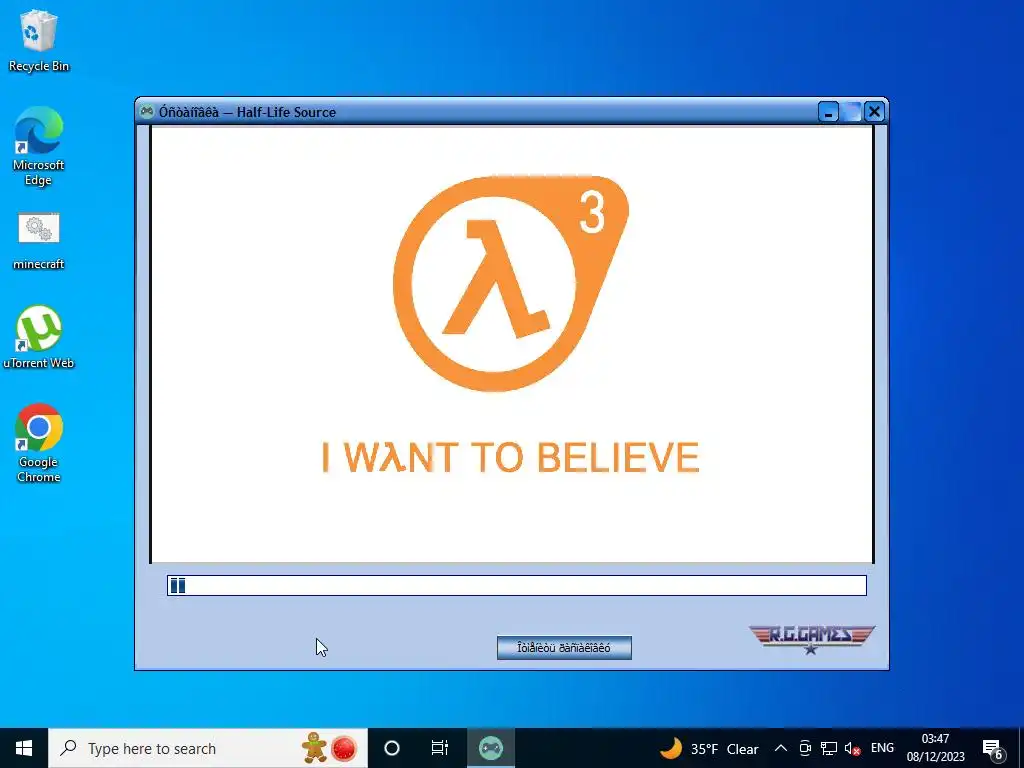Switch the ENG input language indicator
This screenshot has width=1024, height=768.
tap(882, 748)
